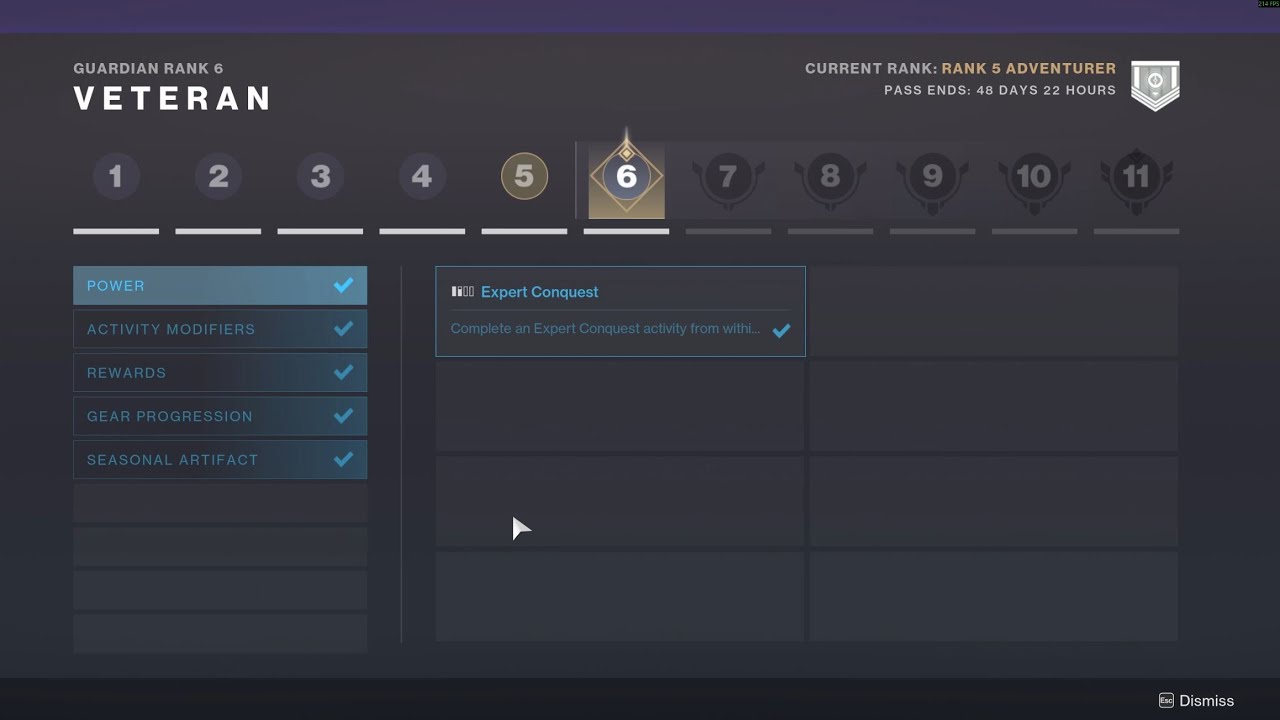Select highlighted Guardian Rank 6 icon
The height and width of the screenshot is (720, 1280).
(x=626, y=177)
